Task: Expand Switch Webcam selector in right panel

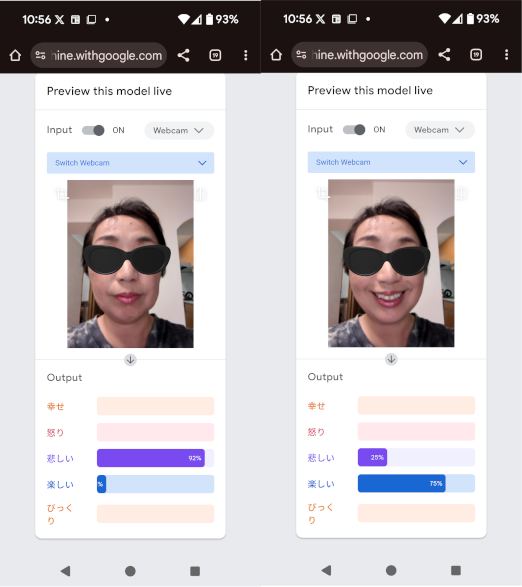Action: click(x=391, y=162)
